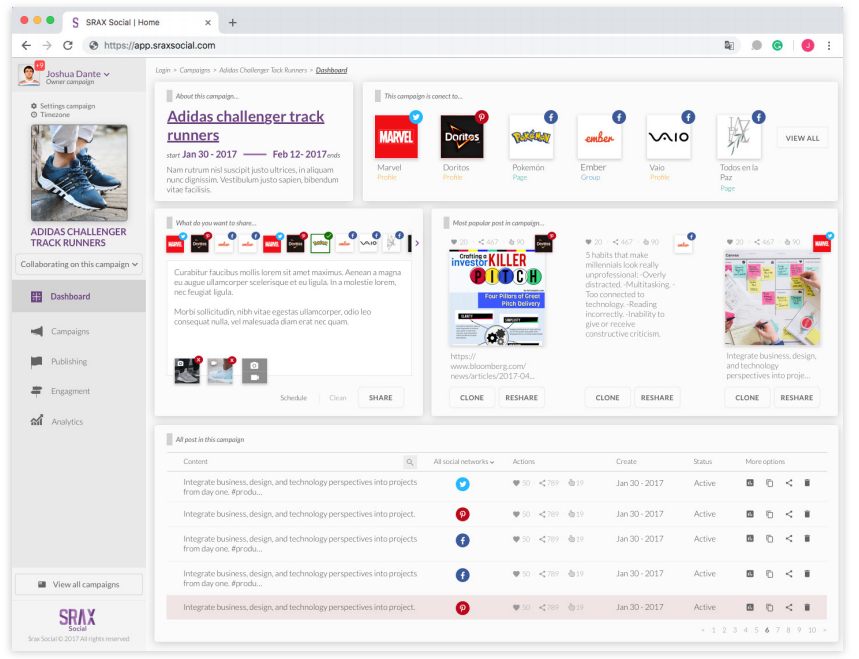859x659 pixels.
Task: Duplicate the fourth post row
Action: [x=770, y=574]
